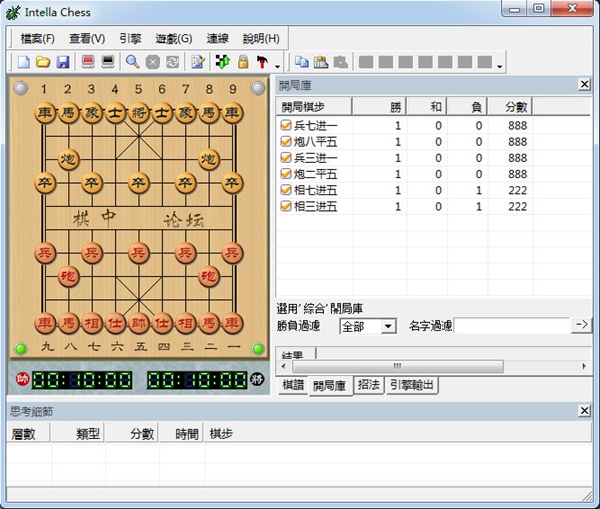Sort by the 勝 column header
600x509 pixels.
coord(379,107)
